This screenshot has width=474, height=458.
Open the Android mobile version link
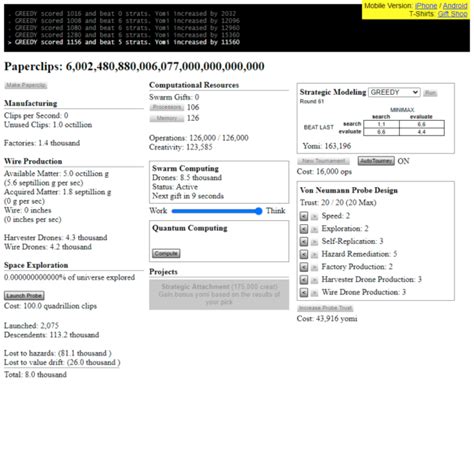pyautogui.click(x=455, y=6)
